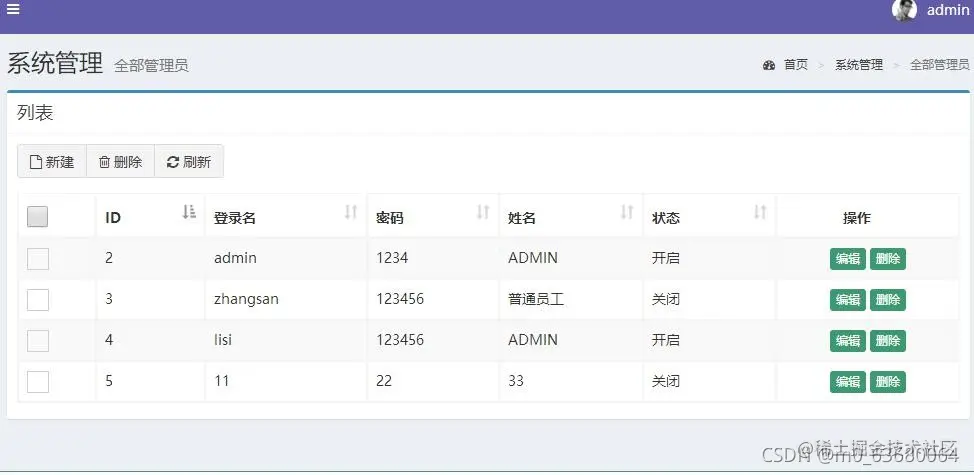Screen dimensions: 974x475
Task: Click the login name cell '11'
Action: pyautogui.click(x=222, y=381)
